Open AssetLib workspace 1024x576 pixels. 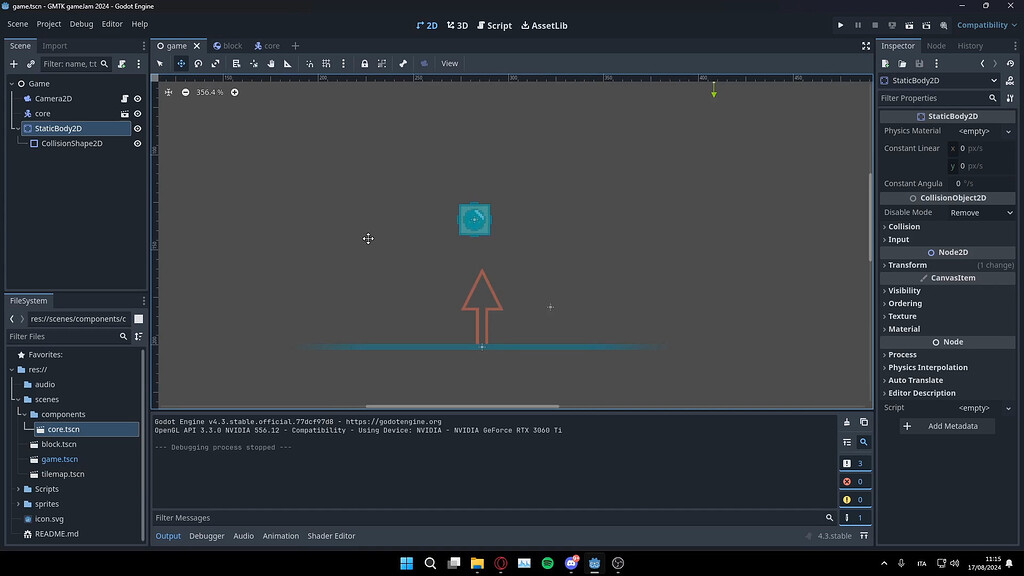pyautogui.click(x=544, y=25)
